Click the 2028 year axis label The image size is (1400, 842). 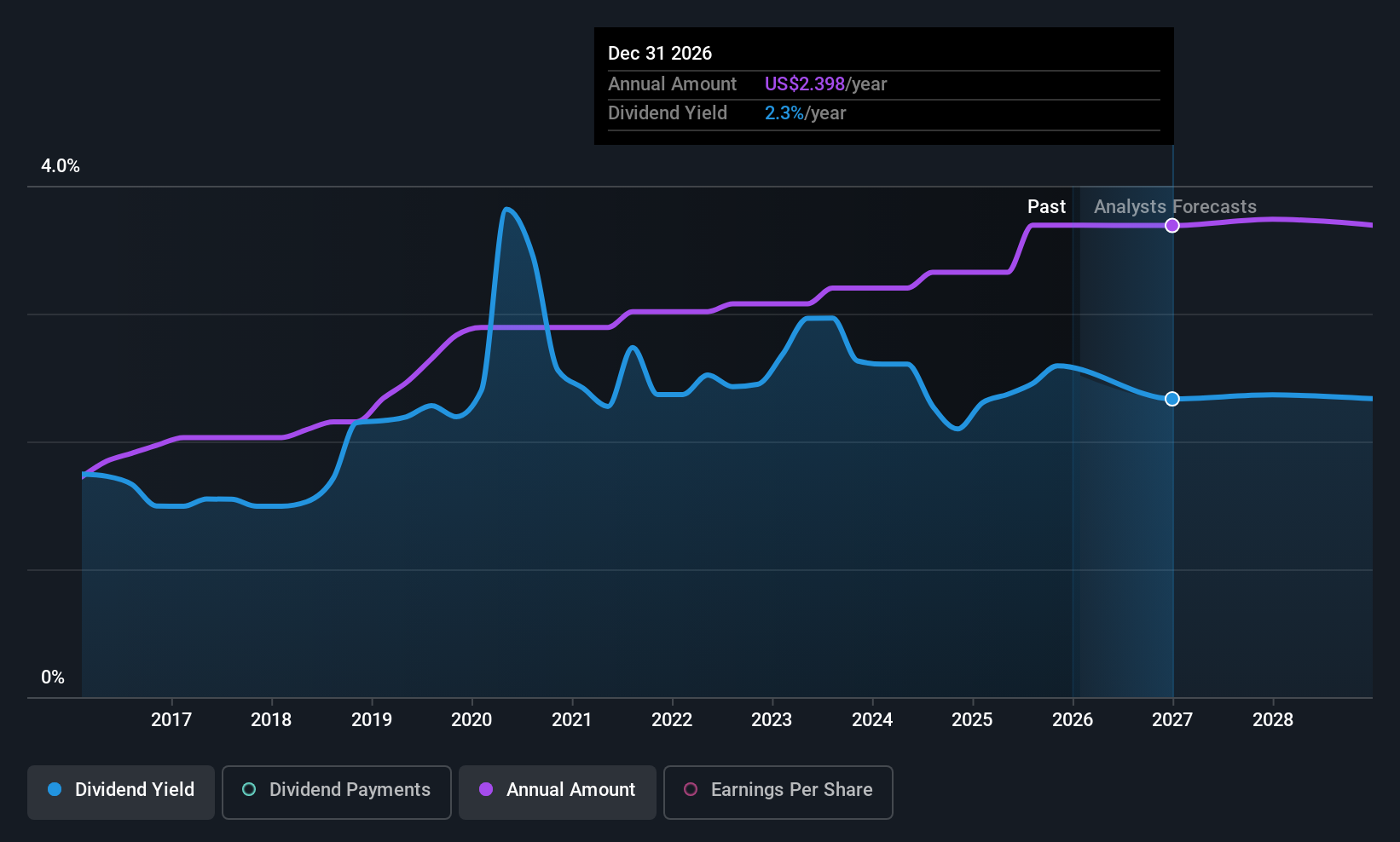coord(1273,719)
